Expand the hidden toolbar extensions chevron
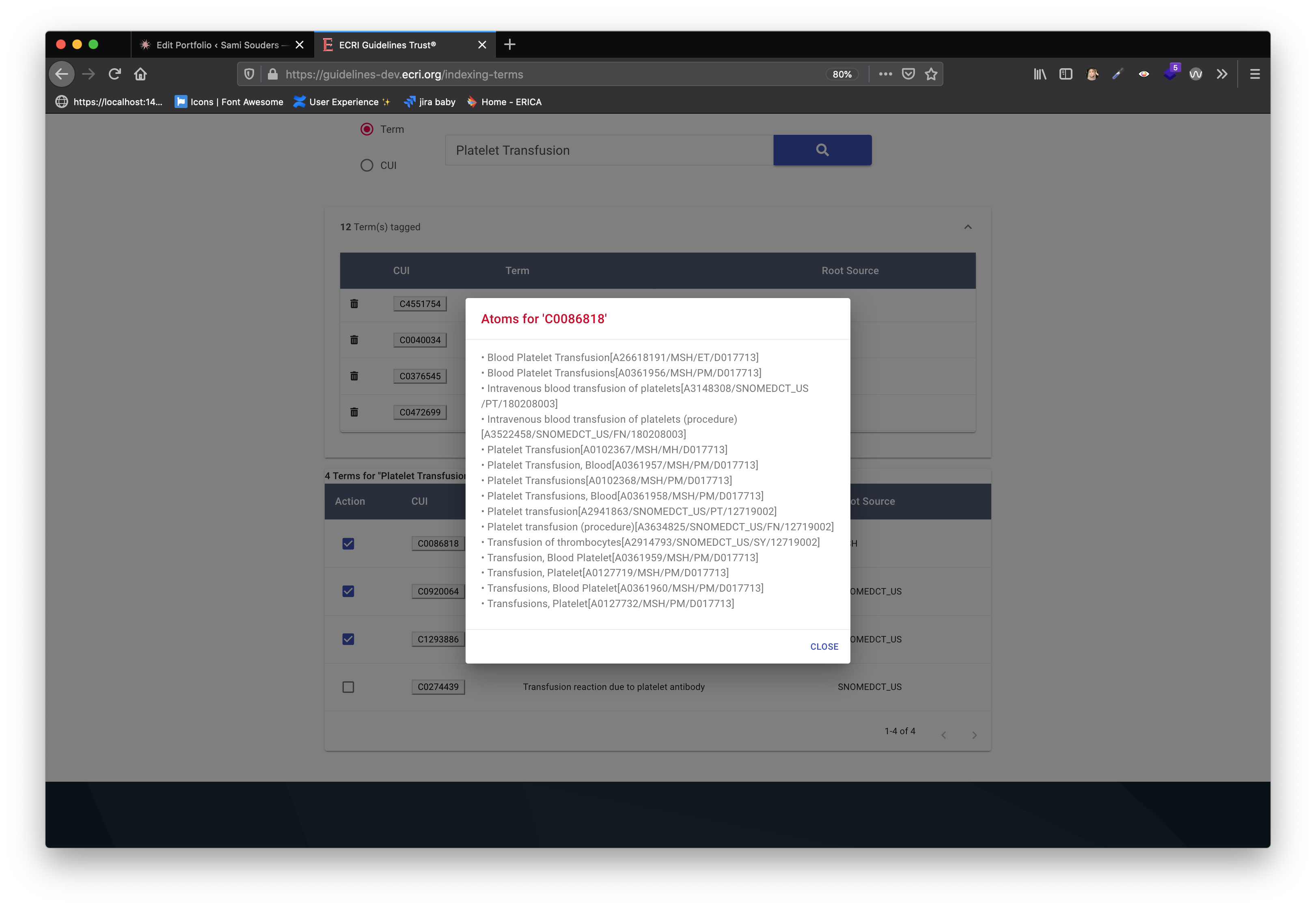 tap(1221, 74)
